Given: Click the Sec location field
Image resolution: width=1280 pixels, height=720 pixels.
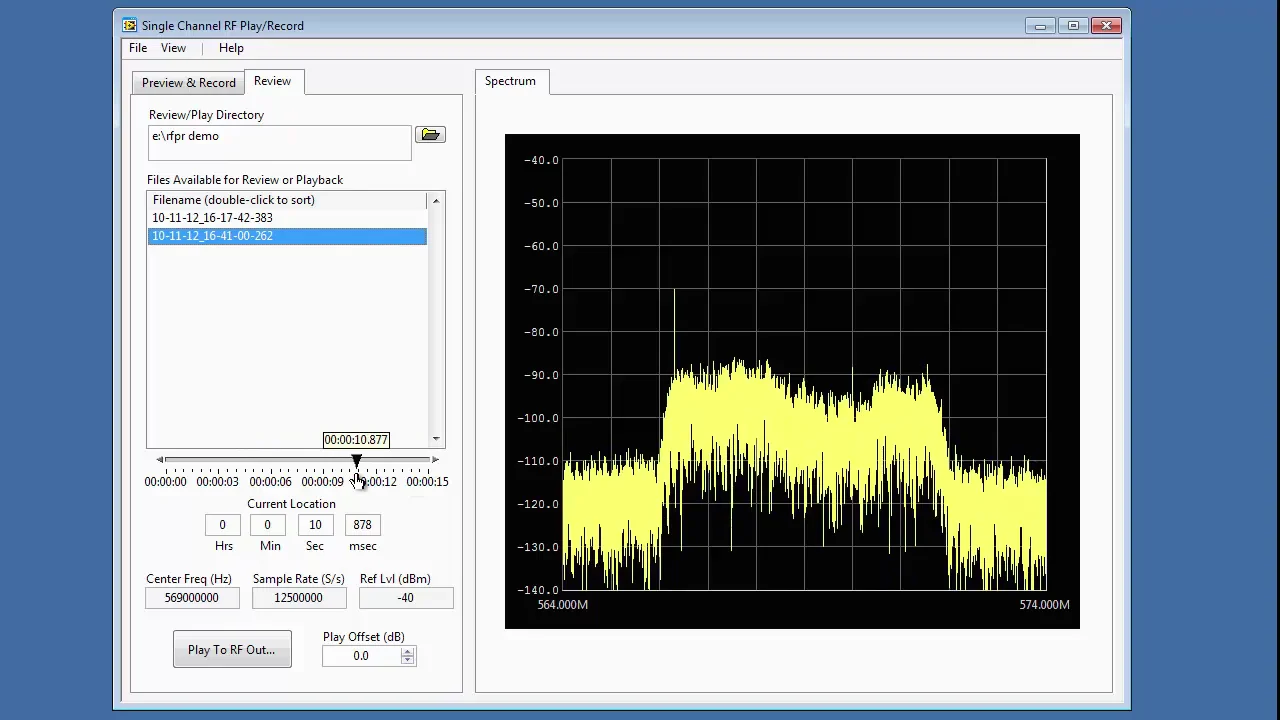Looking at the screenshot, I should click(315, 525).
